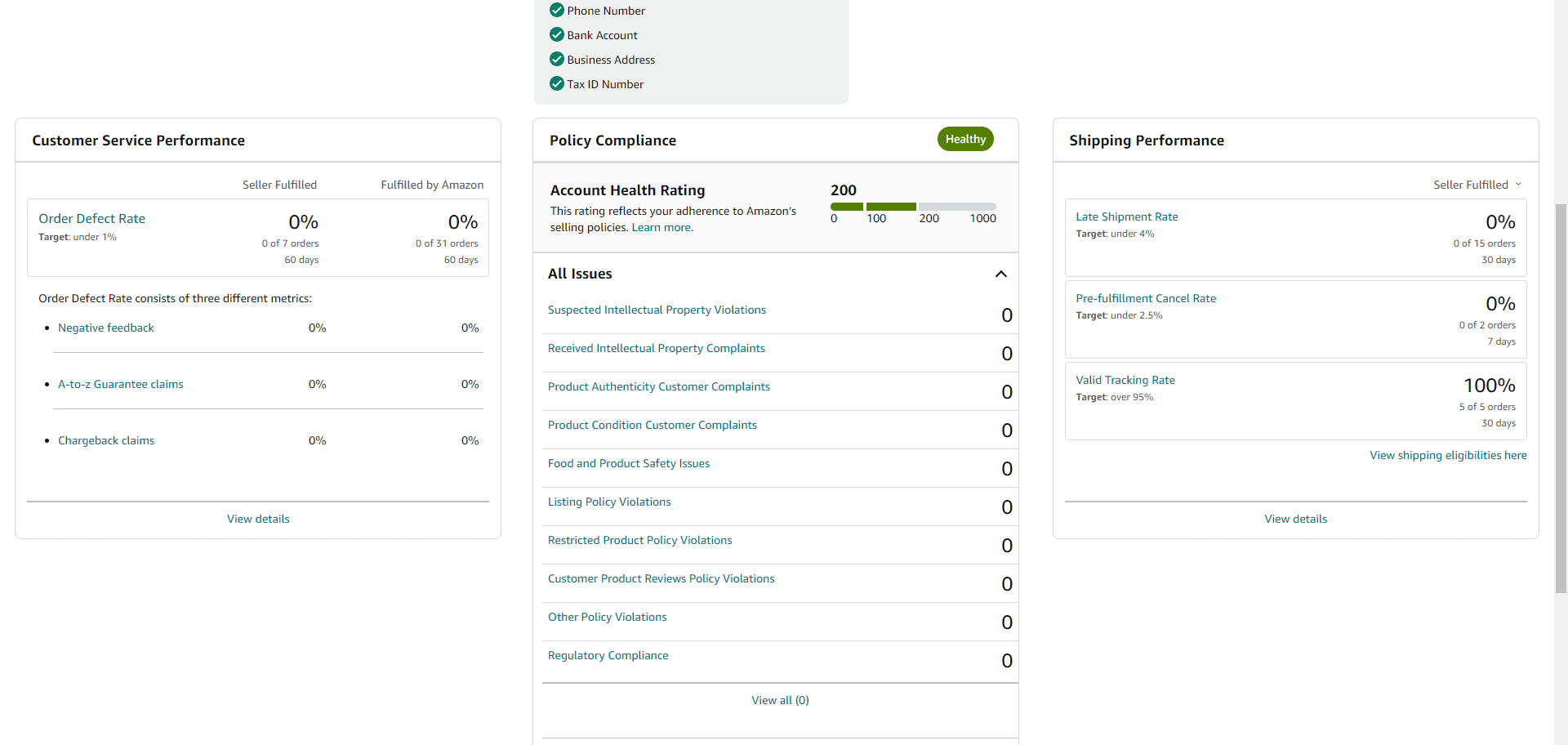
Task: Click the Customer Service Performance heading
Action: [x=138, y=141]
